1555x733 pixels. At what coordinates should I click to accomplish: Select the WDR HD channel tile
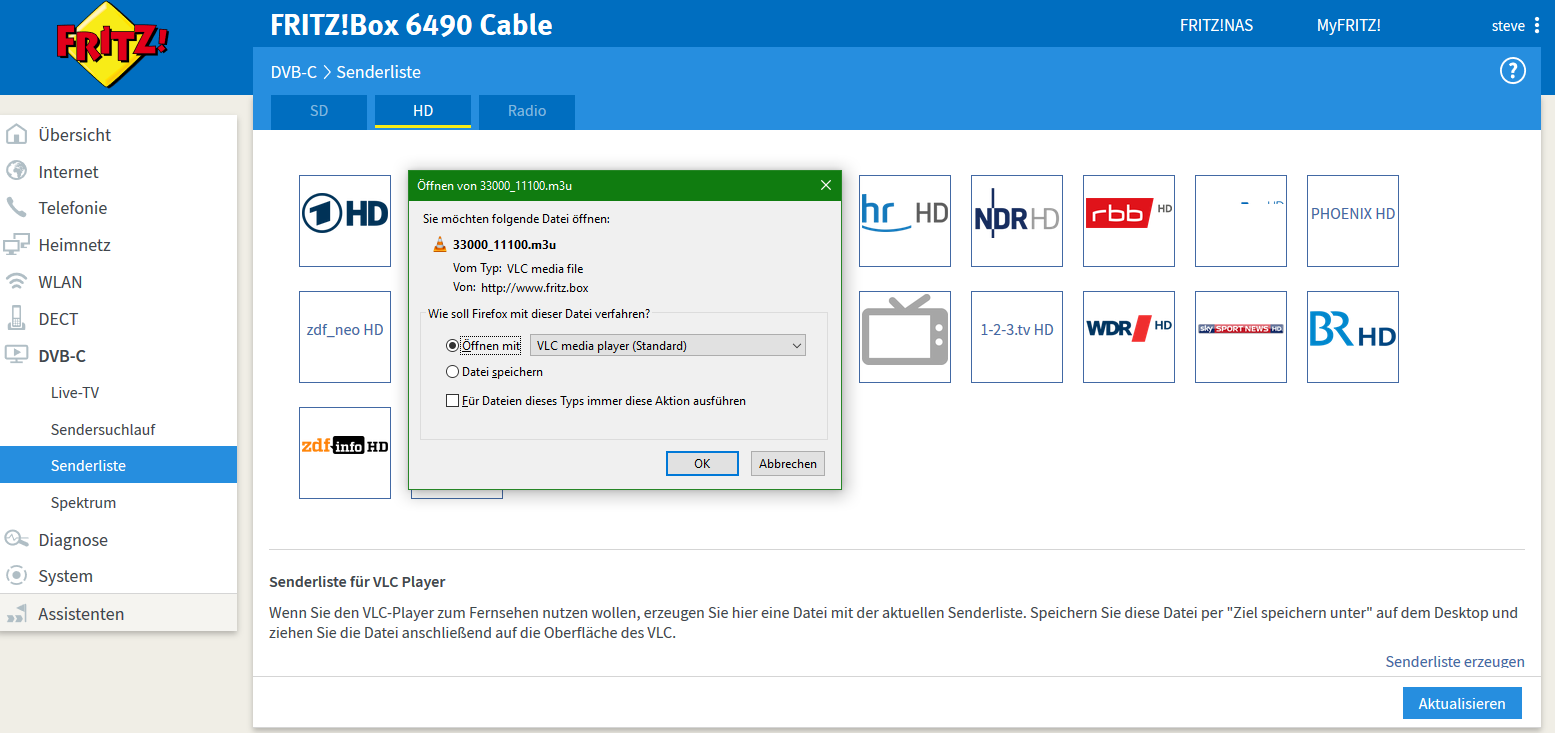coord(1129,337)
